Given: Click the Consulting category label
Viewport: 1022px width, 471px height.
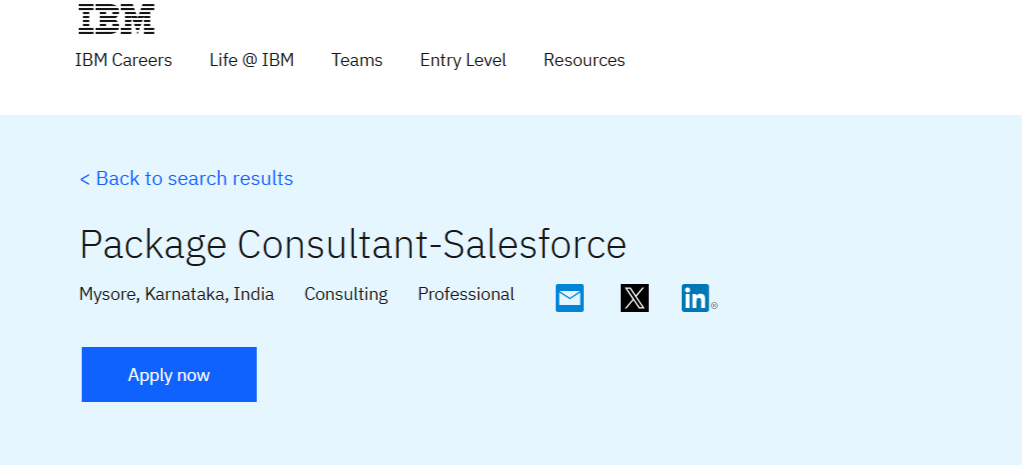Looking at the screenshot, I should [x=346, y=294].
